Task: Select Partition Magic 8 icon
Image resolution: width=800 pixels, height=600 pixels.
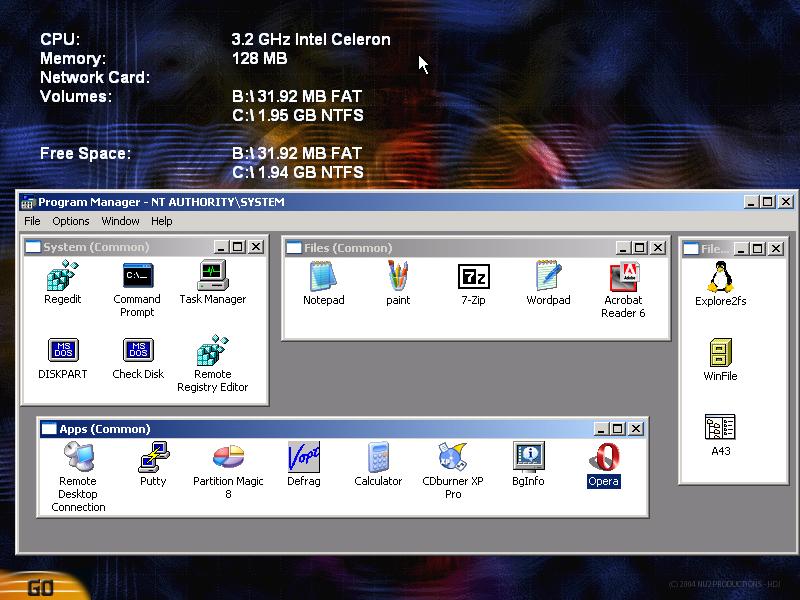Action: pyautogui.click(x=228, y=457)
